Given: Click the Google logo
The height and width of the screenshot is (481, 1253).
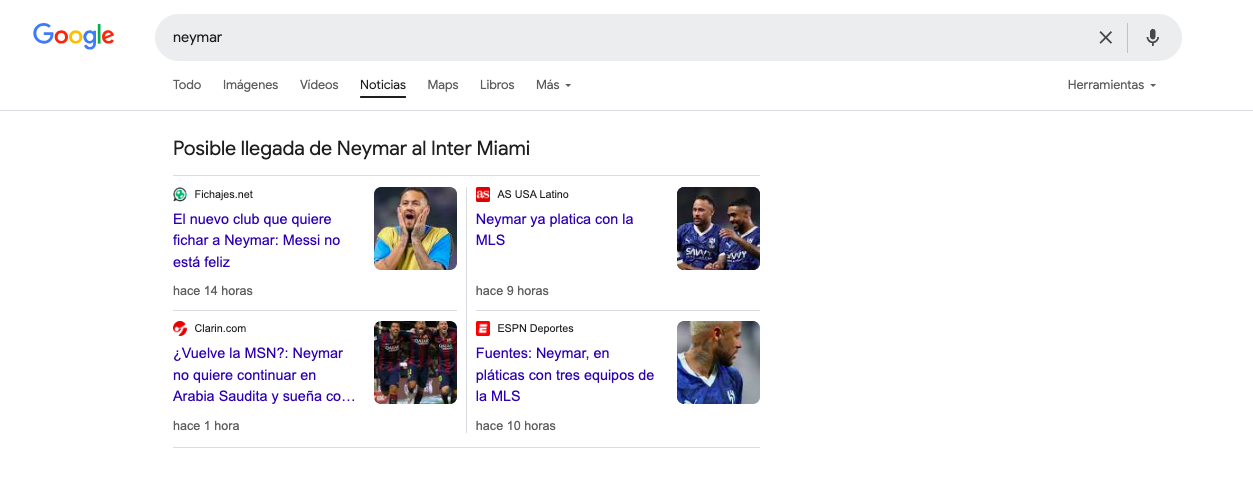Looking at the screenshot, I should (x=73, y=36).
